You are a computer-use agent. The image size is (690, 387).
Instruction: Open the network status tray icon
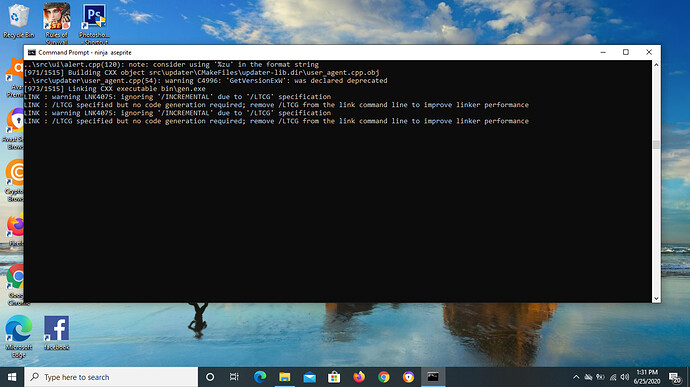click(x=613, y=377)
